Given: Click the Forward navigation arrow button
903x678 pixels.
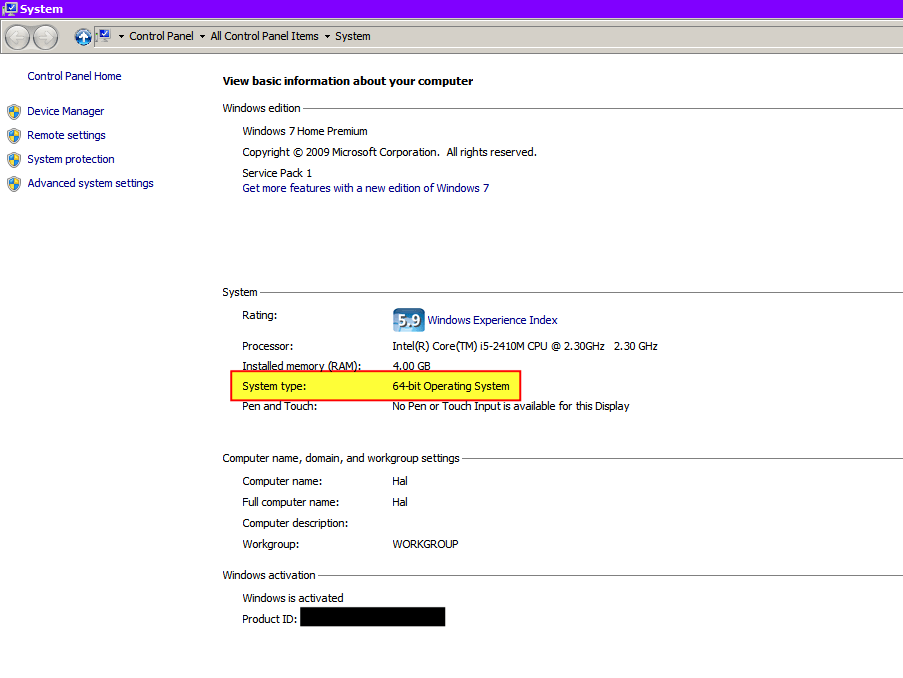Looking at the screenshot, I should 45,37.
